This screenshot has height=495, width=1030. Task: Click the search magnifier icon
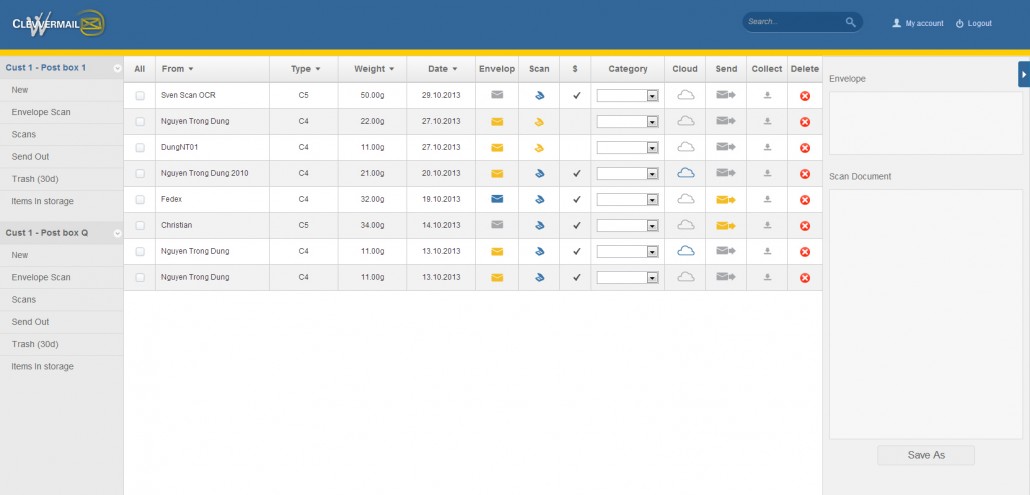(850, 22)
